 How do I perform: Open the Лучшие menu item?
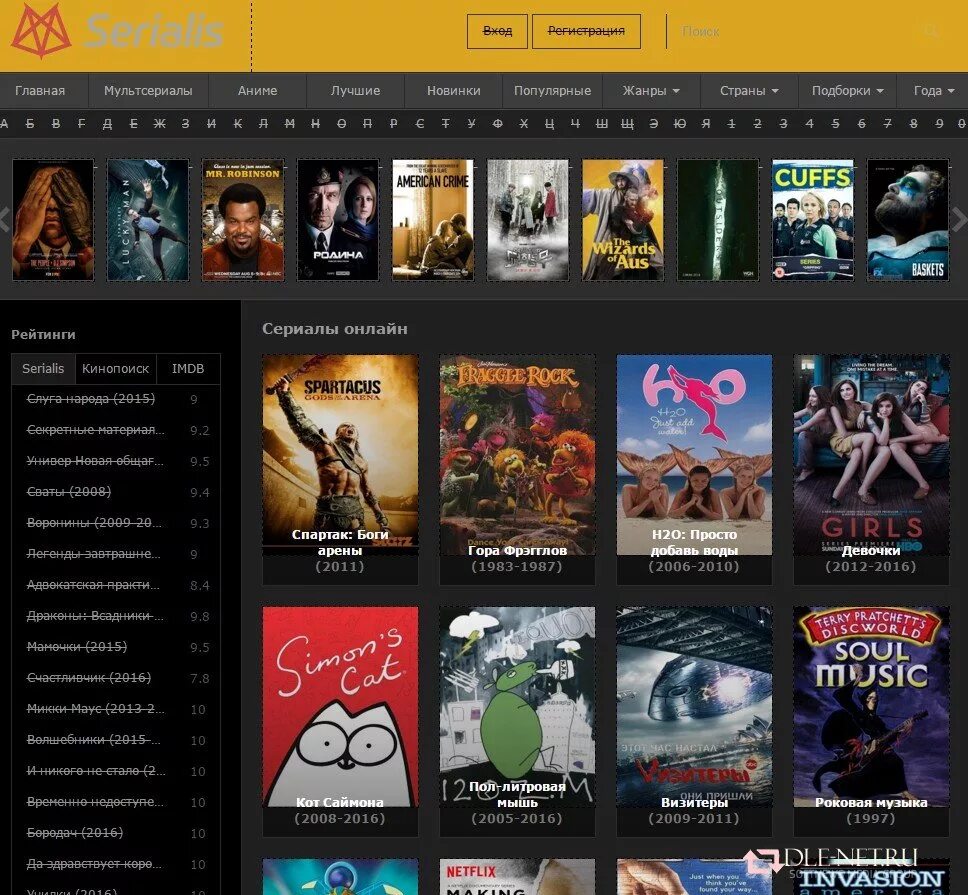(356, 91)
